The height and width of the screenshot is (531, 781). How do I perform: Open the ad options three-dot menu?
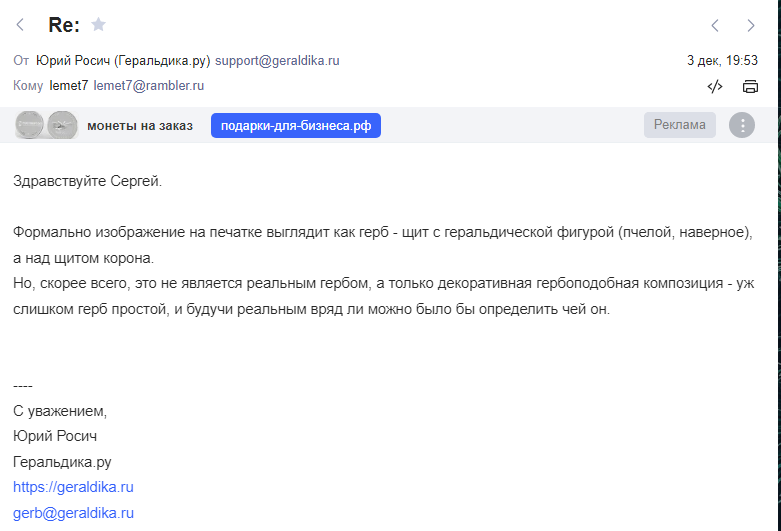742,125
